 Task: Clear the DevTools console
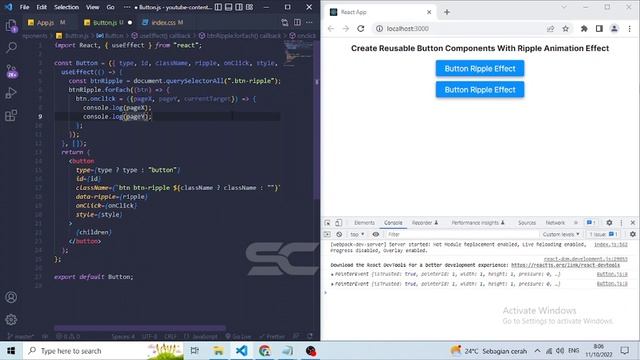click(339, 234)
